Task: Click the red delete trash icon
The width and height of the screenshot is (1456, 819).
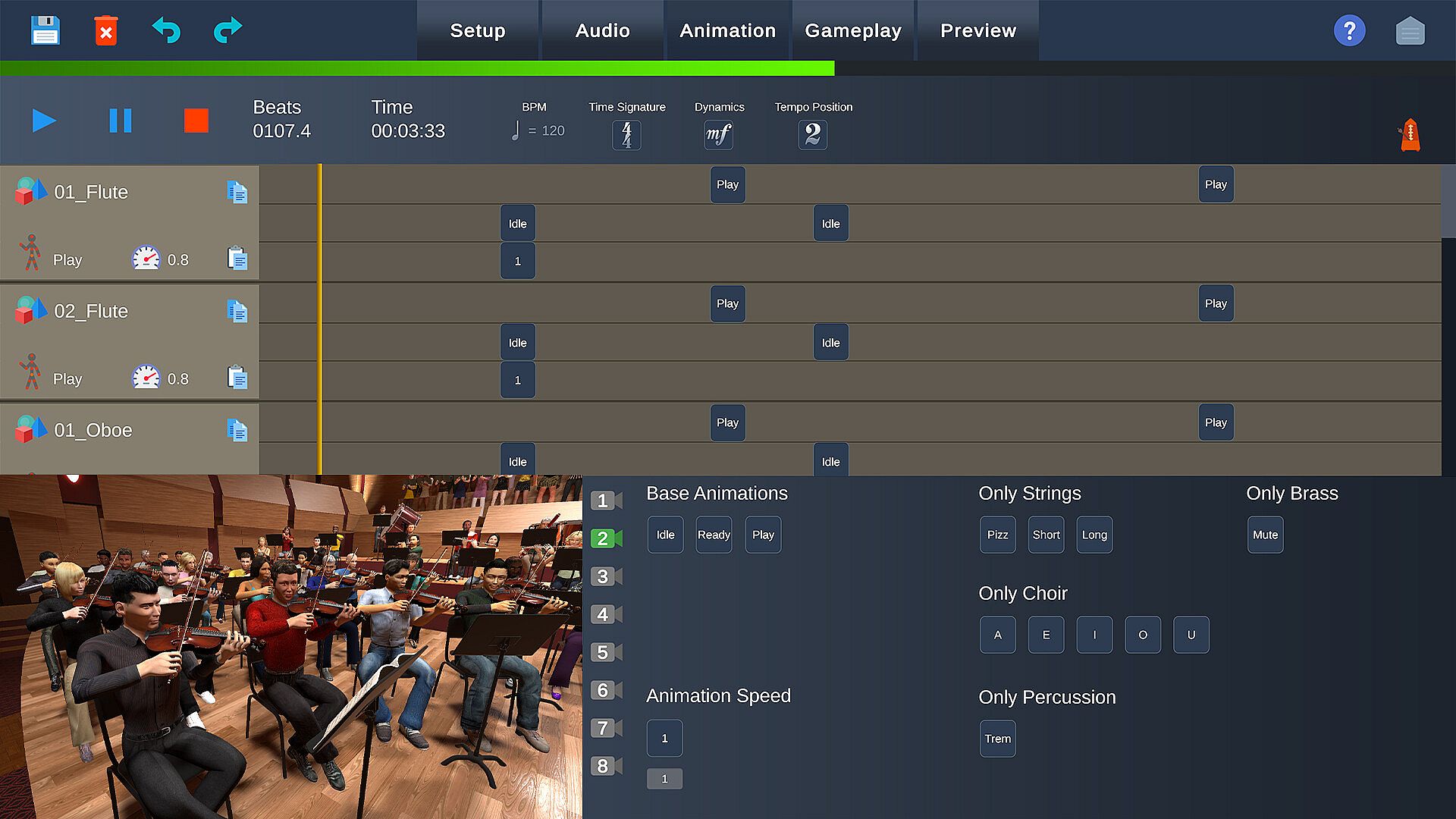Action: click(106, 31)
